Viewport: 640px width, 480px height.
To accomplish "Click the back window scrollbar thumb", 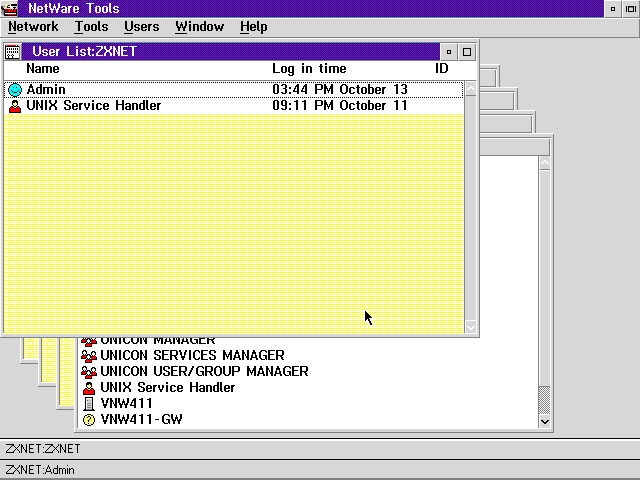I will pyautogui.click(x=544, y=400).
